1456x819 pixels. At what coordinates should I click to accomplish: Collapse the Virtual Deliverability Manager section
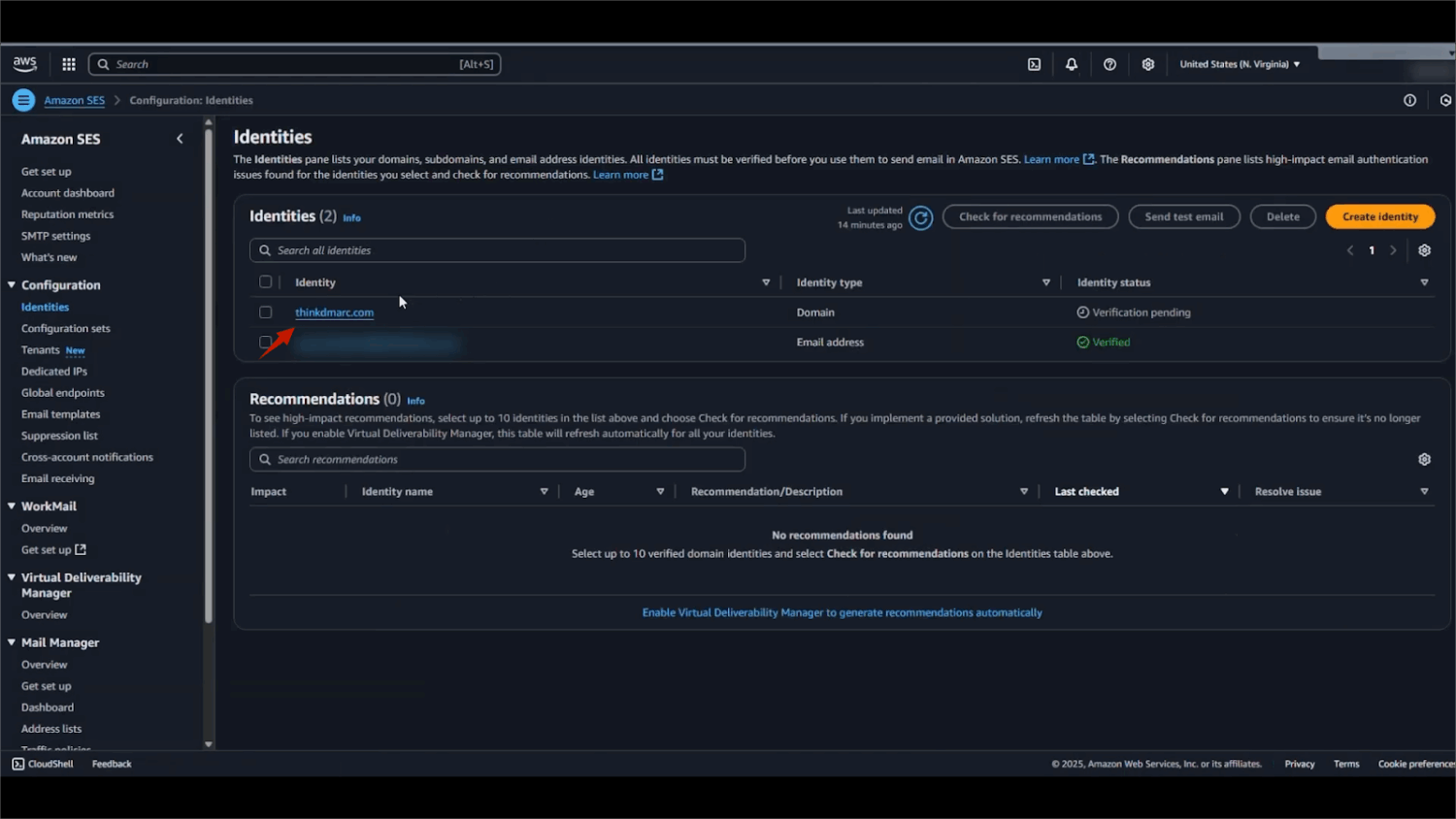pos(12,577)
